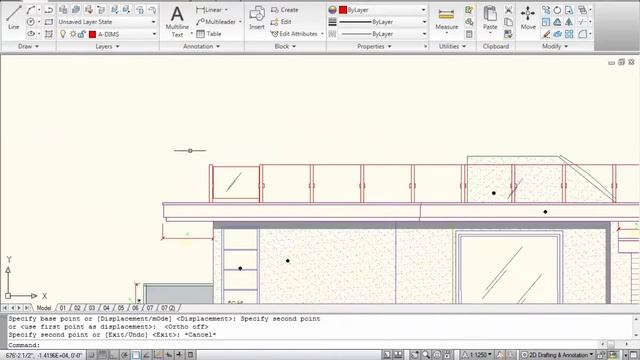This screenshot has width=640, height=360.
Task: Click the red ByLayer object color swatch
Action: point(343,10)
